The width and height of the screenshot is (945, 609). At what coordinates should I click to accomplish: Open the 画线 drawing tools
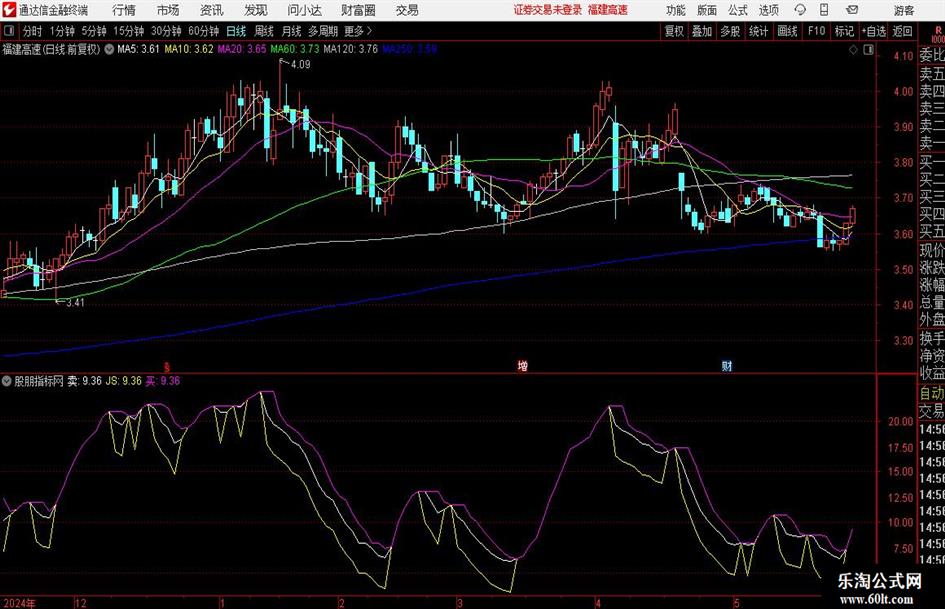pyautogui.click(x=787, y=31)
